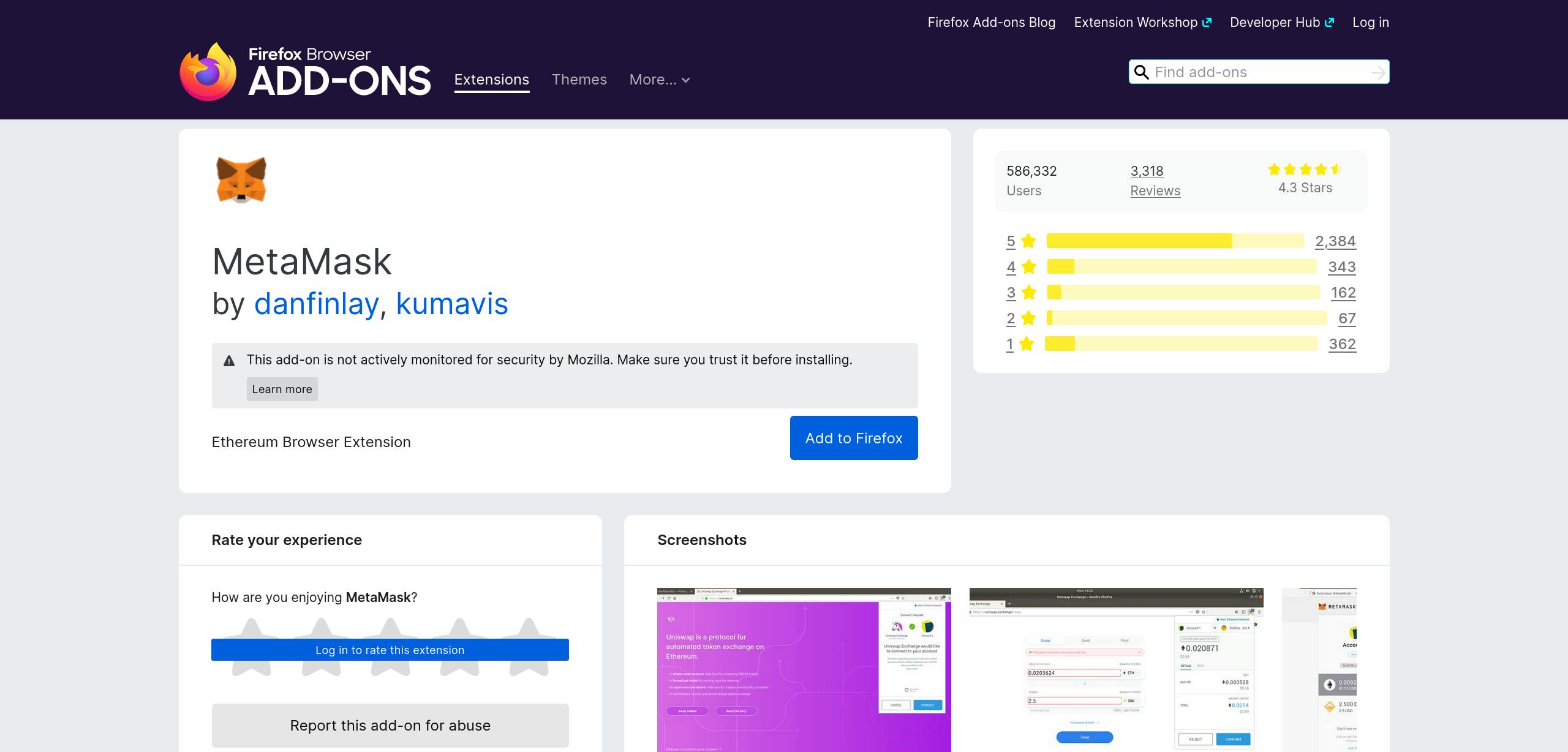
Task: Click the star icon in the 2-star row
Action: tap(1028, 318)
